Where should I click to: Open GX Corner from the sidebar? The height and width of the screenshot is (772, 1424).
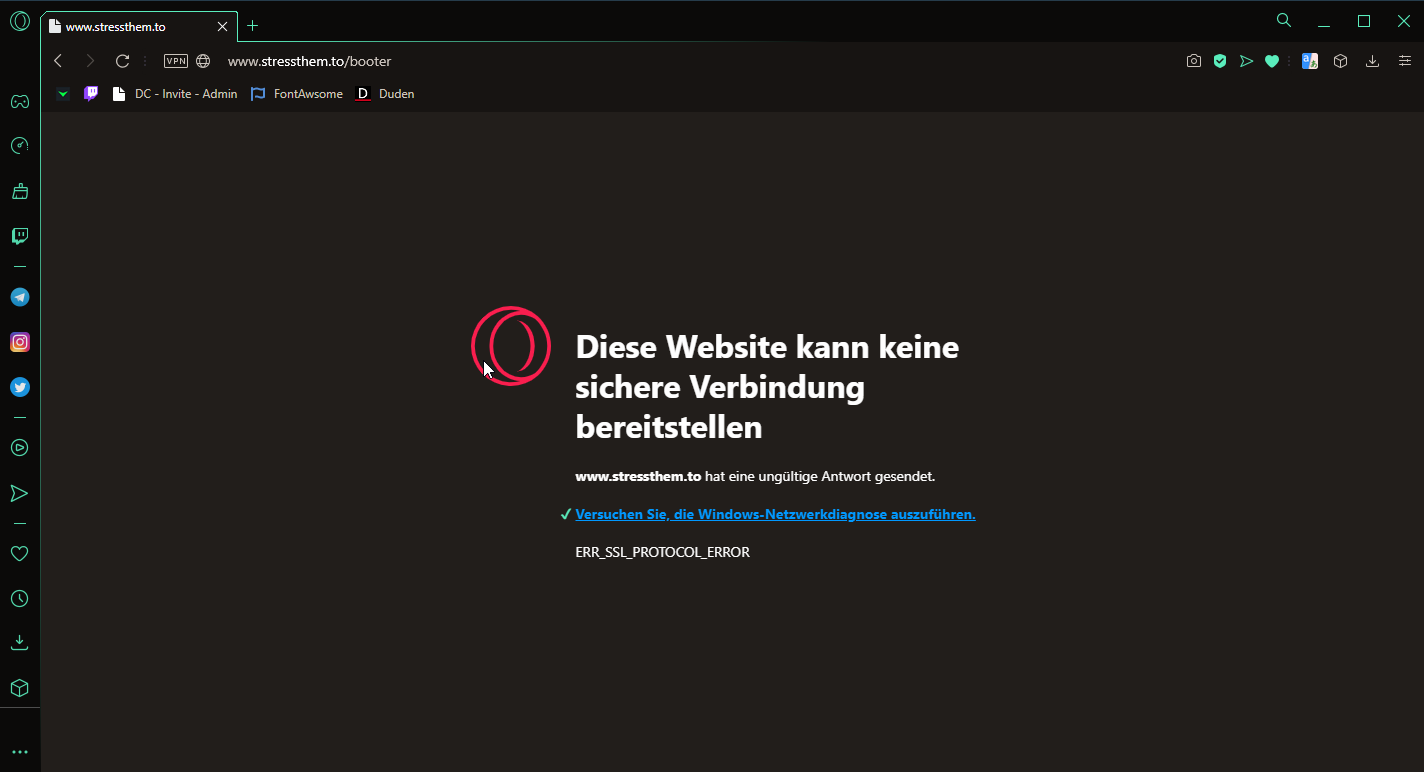pyautogui.click(x=19, y=101)
